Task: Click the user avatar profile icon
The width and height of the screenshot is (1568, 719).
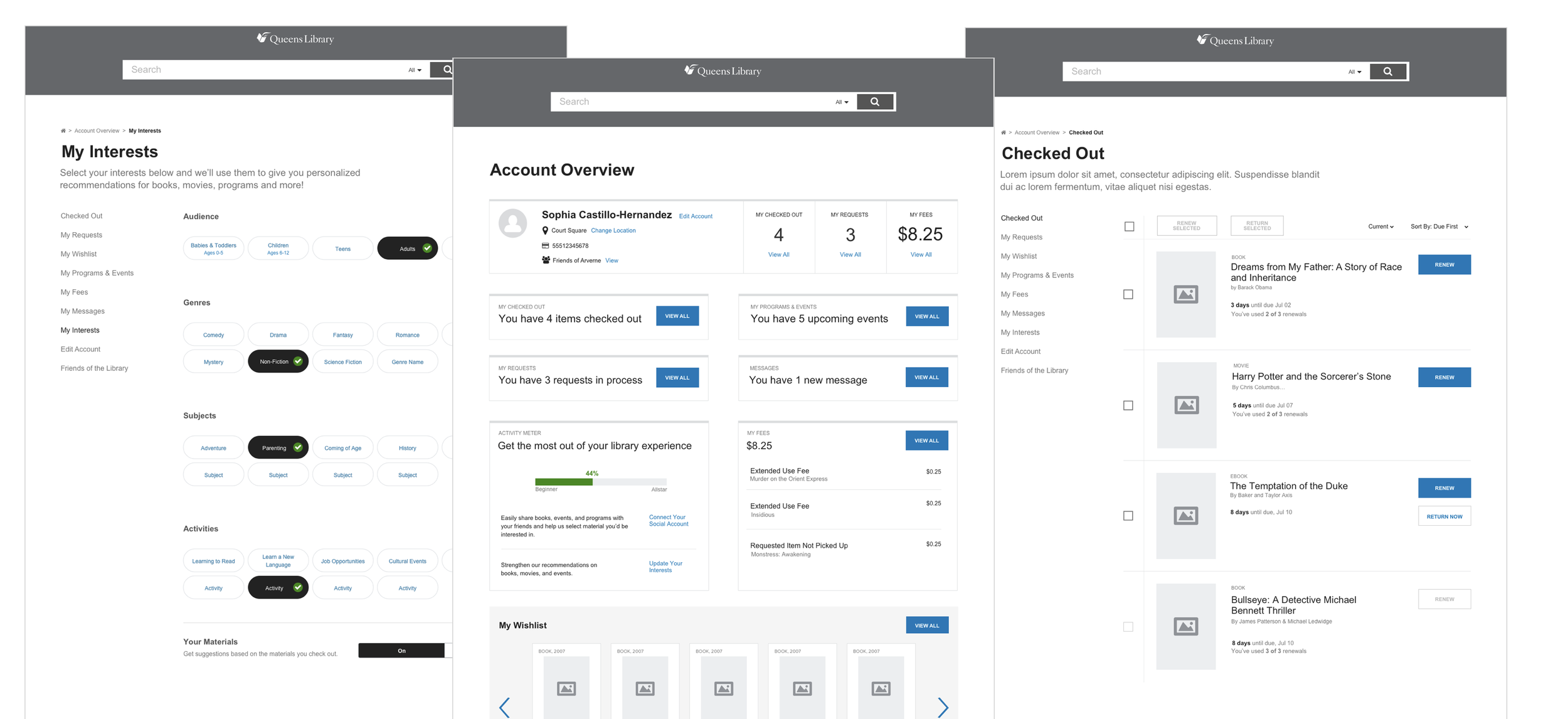Action: coord(512,223)
